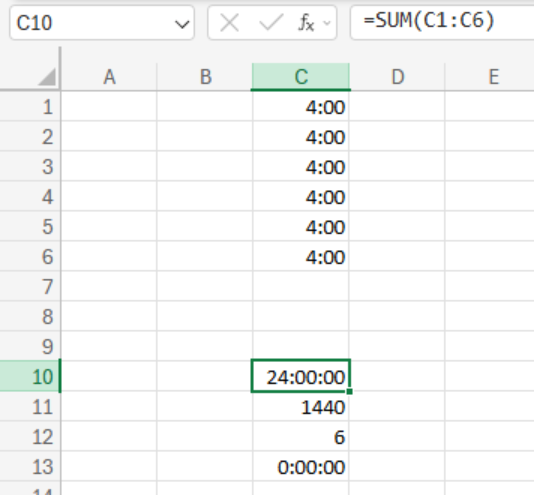This screenshot has width=534, height=495.
Task: Select row 9 header
Action: click(30, 346)
